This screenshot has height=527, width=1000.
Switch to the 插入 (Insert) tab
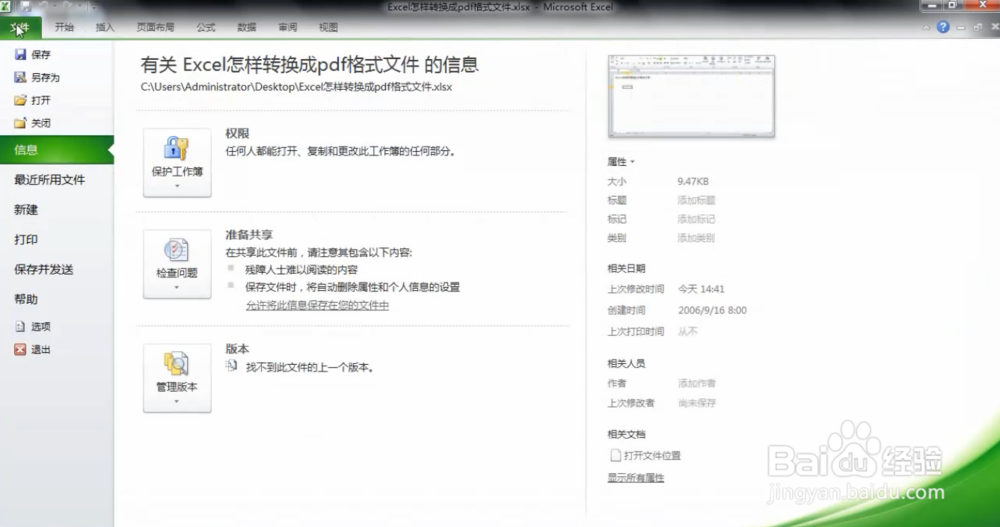tap(105, 27)
